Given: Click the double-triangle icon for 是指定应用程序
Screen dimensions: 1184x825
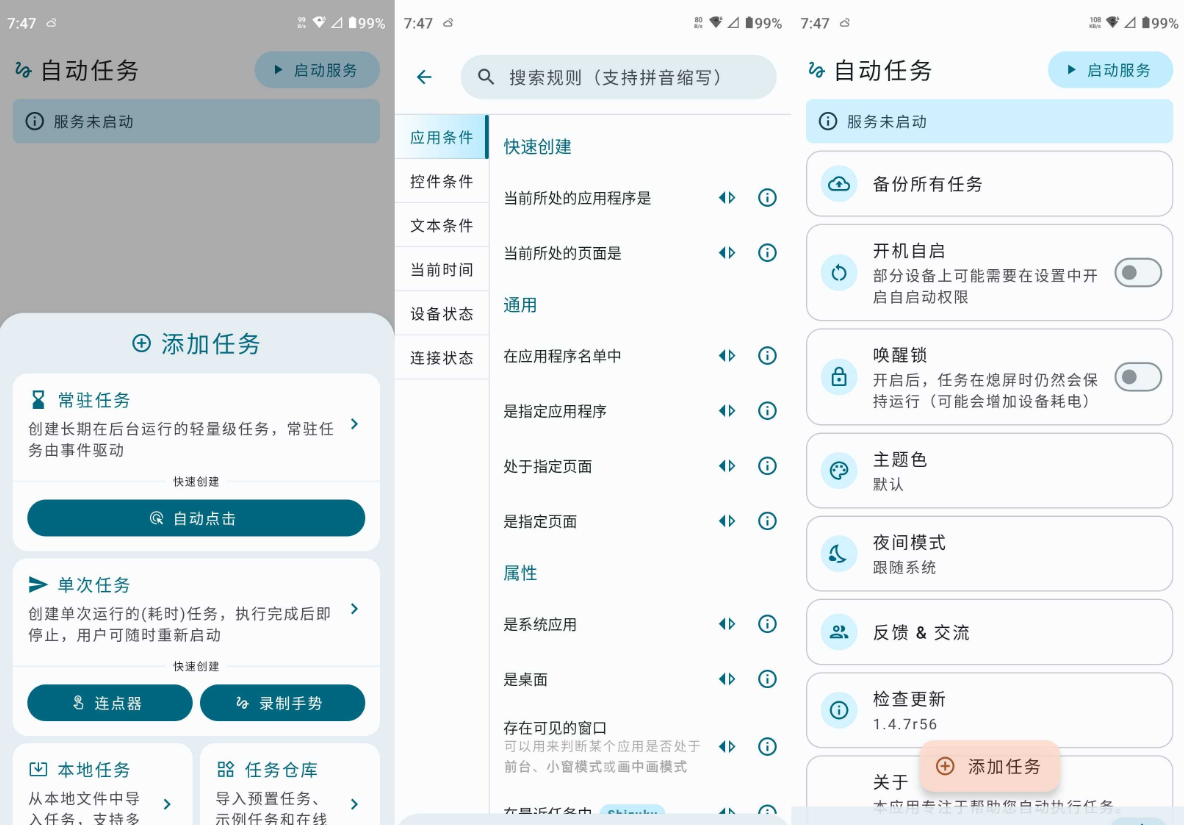Looking at the screenshot, I should pos(727,411).
